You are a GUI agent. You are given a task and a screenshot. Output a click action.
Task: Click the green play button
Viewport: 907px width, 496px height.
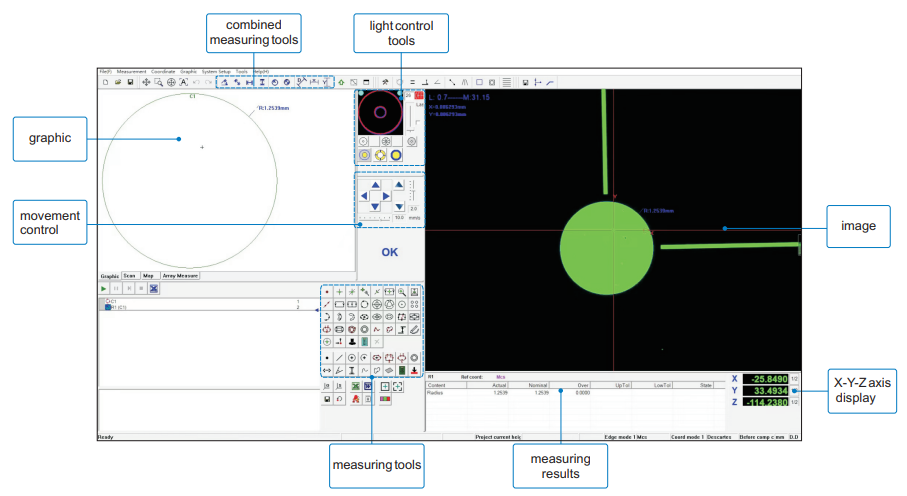pos(104,288)
